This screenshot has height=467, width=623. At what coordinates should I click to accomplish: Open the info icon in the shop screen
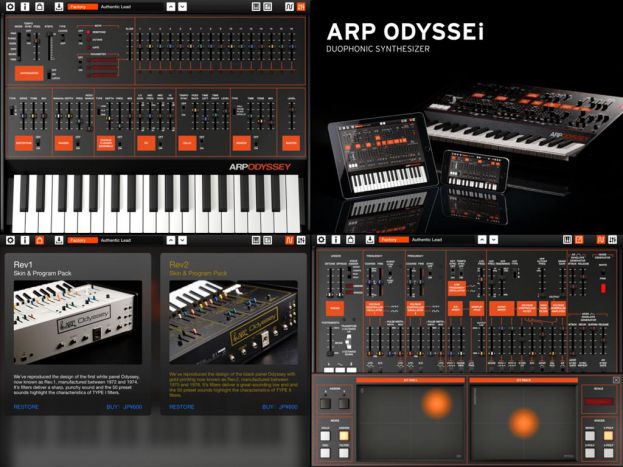pos(25,240)
